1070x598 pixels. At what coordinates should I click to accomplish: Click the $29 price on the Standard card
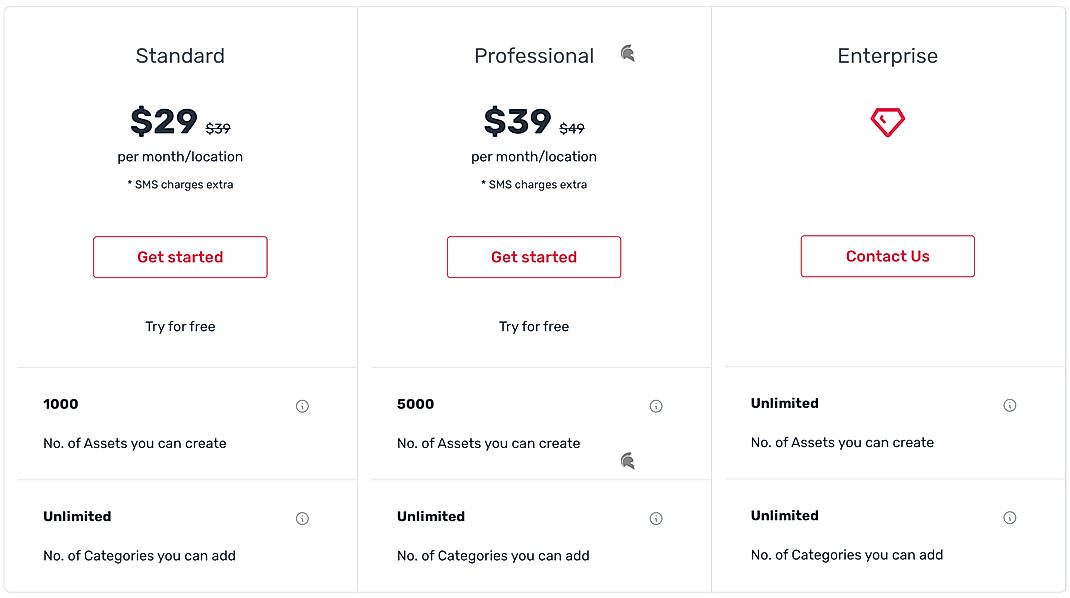[x=166, y=122]
